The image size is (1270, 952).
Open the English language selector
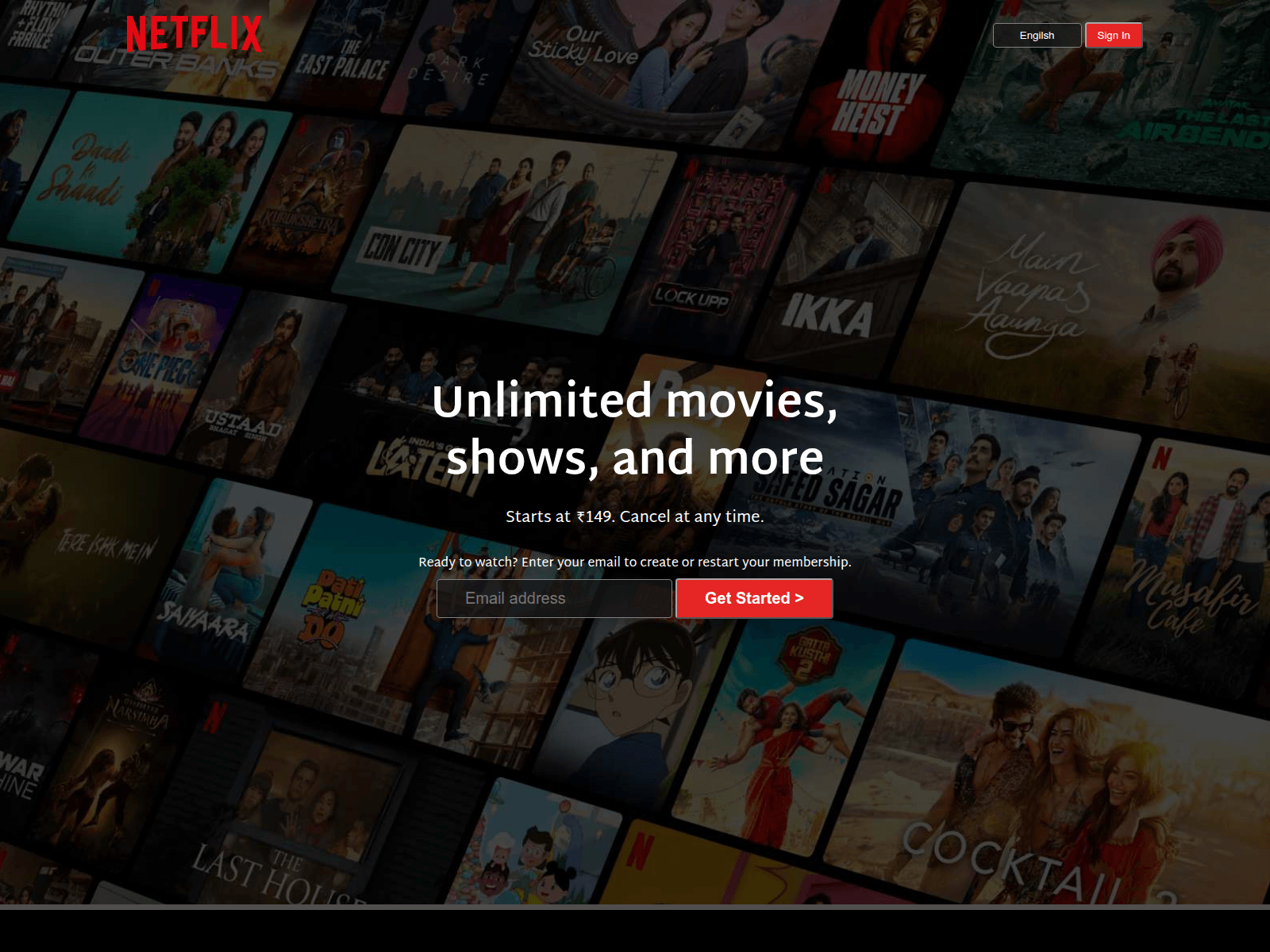tap(1037, 35)
